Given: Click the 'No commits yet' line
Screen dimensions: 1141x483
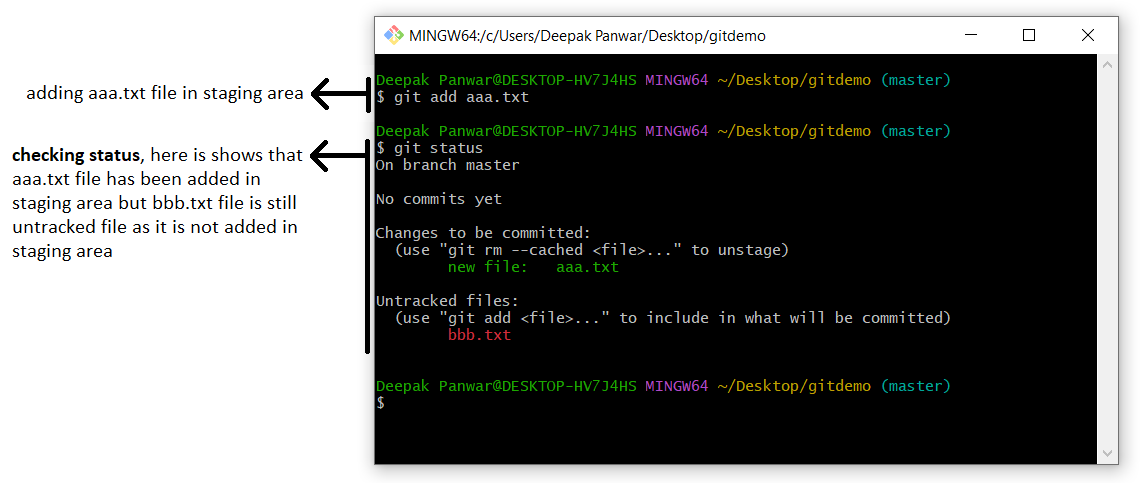Looking at the screenshot, I should click(x=439, y=199).
